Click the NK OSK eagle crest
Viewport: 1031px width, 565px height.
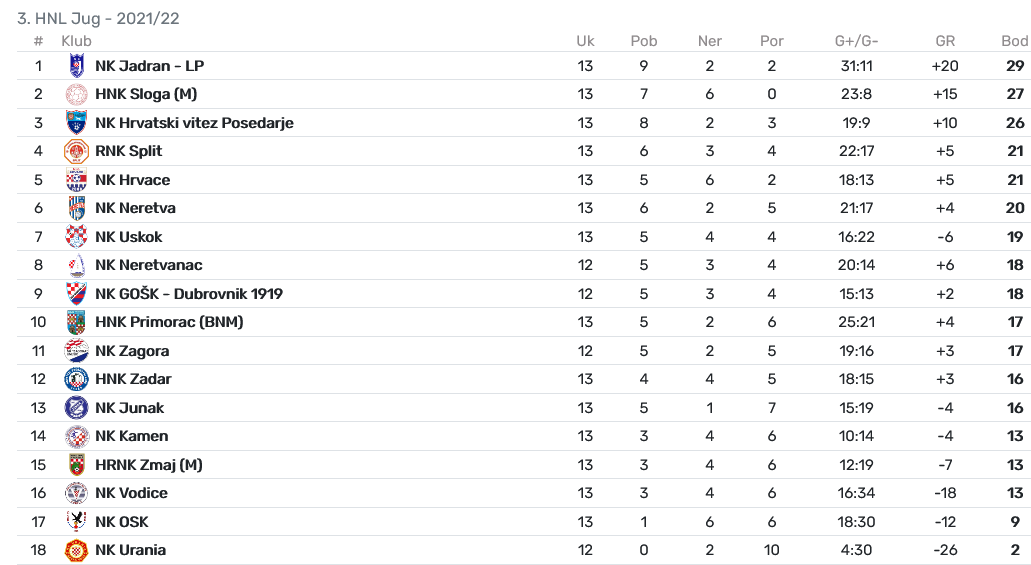pos(76,522)
